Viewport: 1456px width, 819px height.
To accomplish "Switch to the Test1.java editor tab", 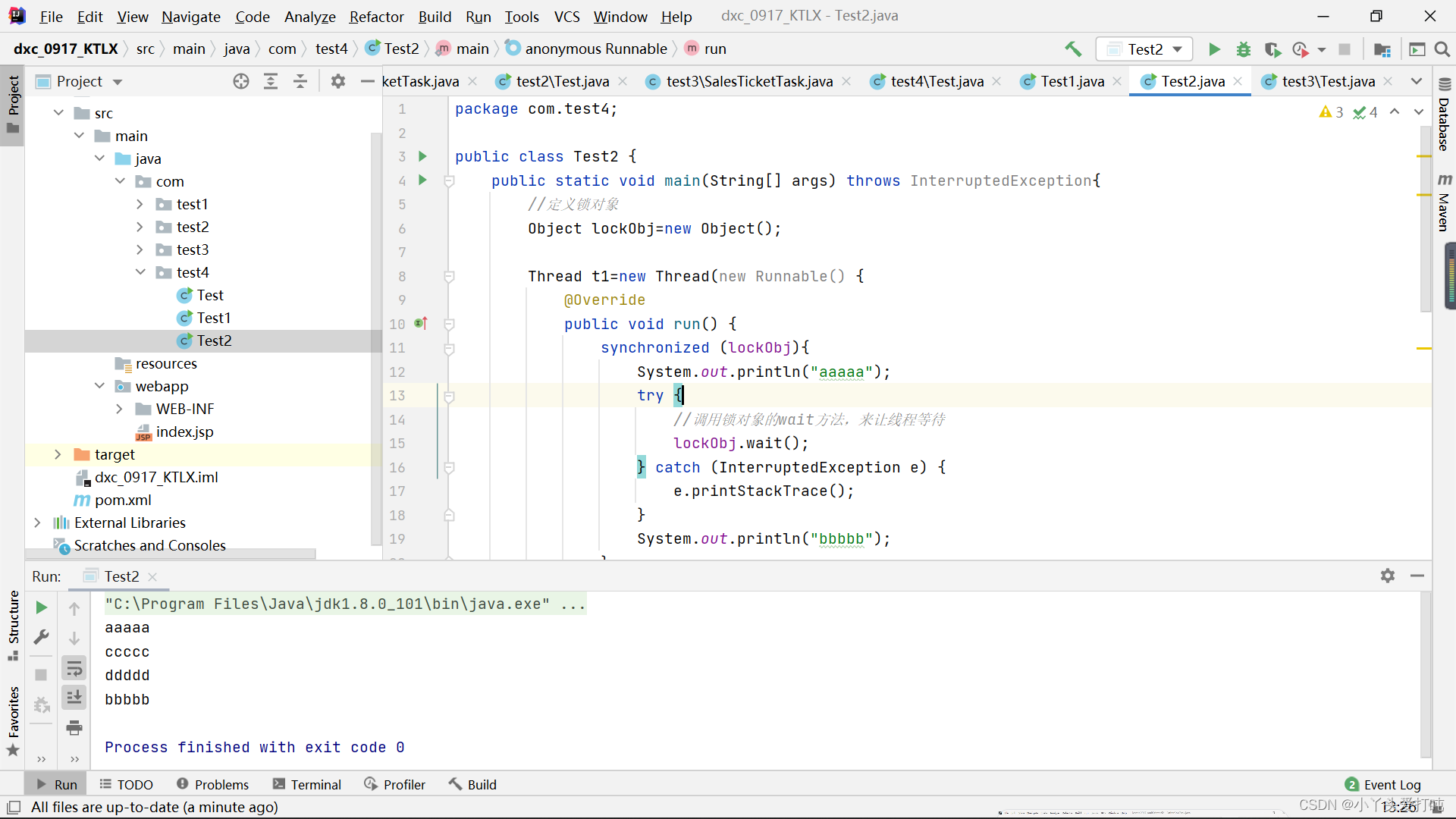I will 1072,81.
